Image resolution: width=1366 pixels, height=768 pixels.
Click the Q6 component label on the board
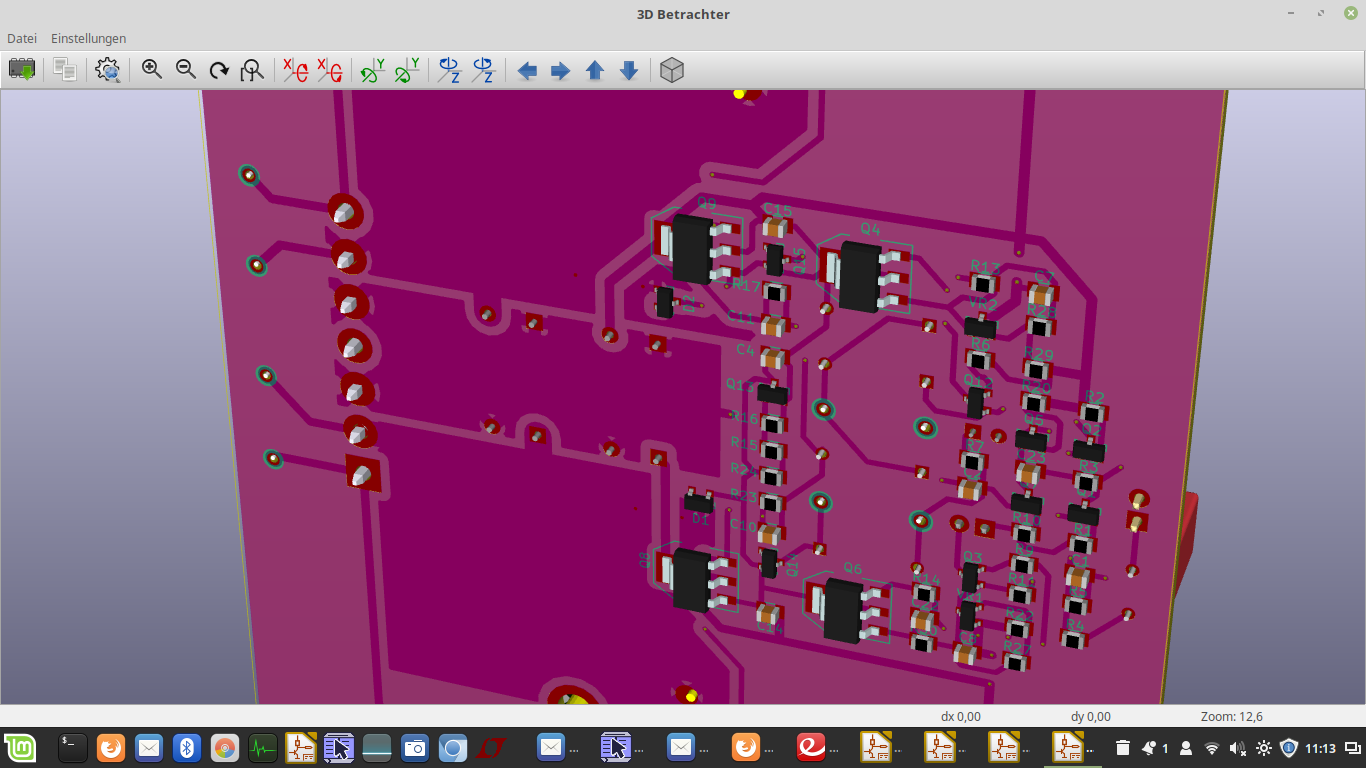pyautogui.click(x=852, y=568)
